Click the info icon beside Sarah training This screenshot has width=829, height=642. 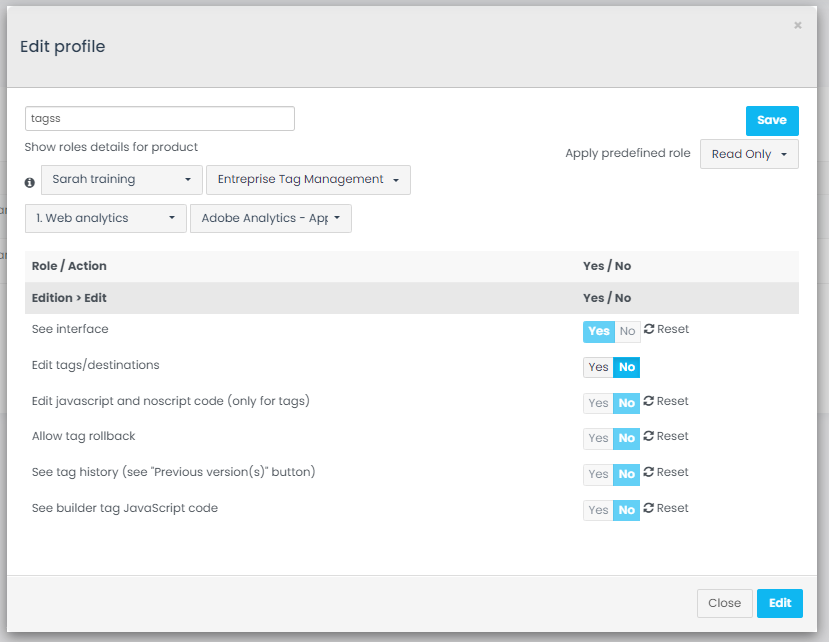(30, 182)
